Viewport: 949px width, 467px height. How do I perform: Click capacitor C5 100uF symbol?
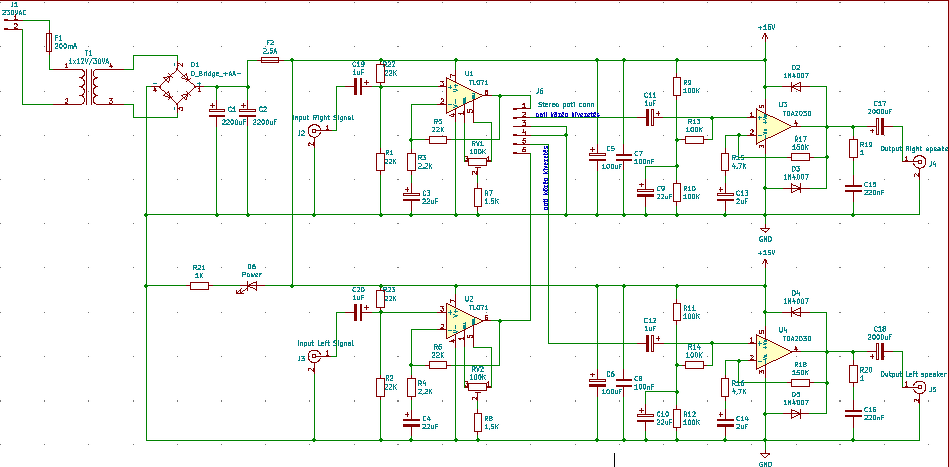click(x=597, y=155)
